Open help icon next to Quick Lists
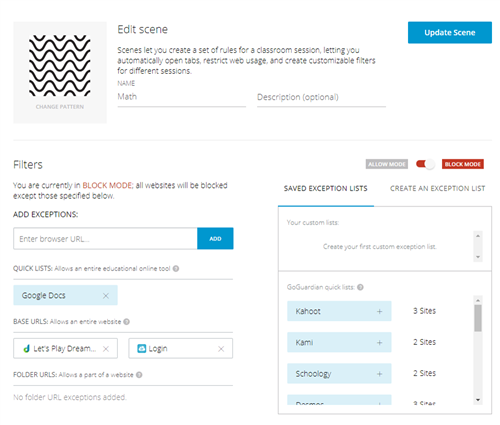 [176, 269]
